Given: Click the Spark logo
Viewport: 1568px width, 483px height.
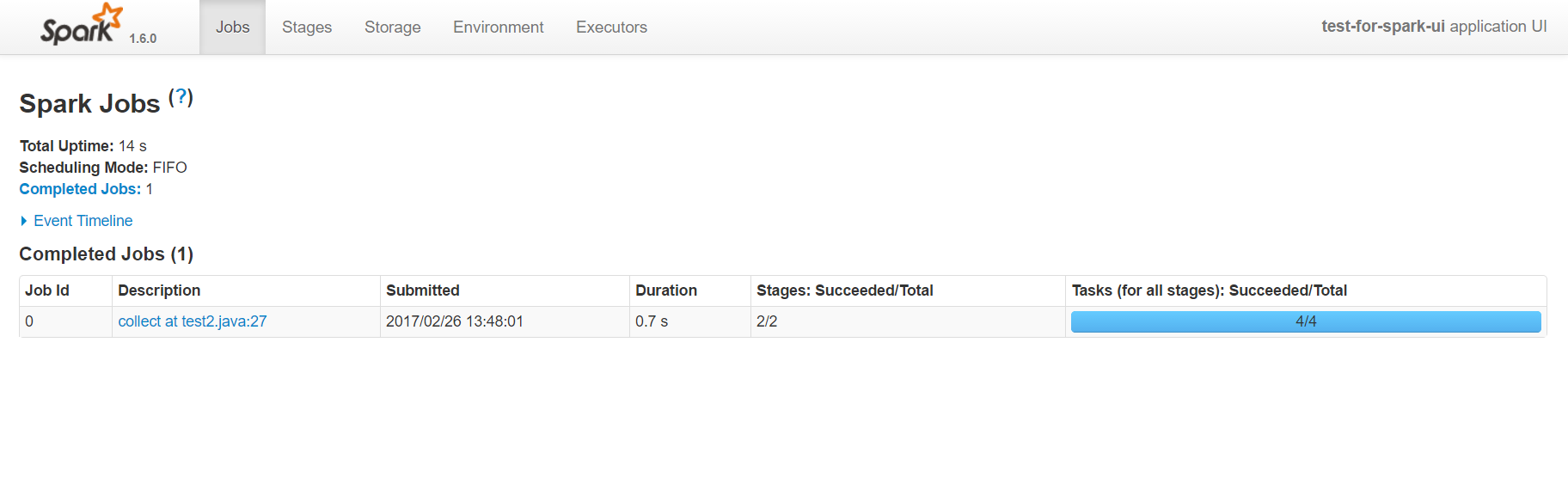Looking at the screenshot, I should pos(81,25).
